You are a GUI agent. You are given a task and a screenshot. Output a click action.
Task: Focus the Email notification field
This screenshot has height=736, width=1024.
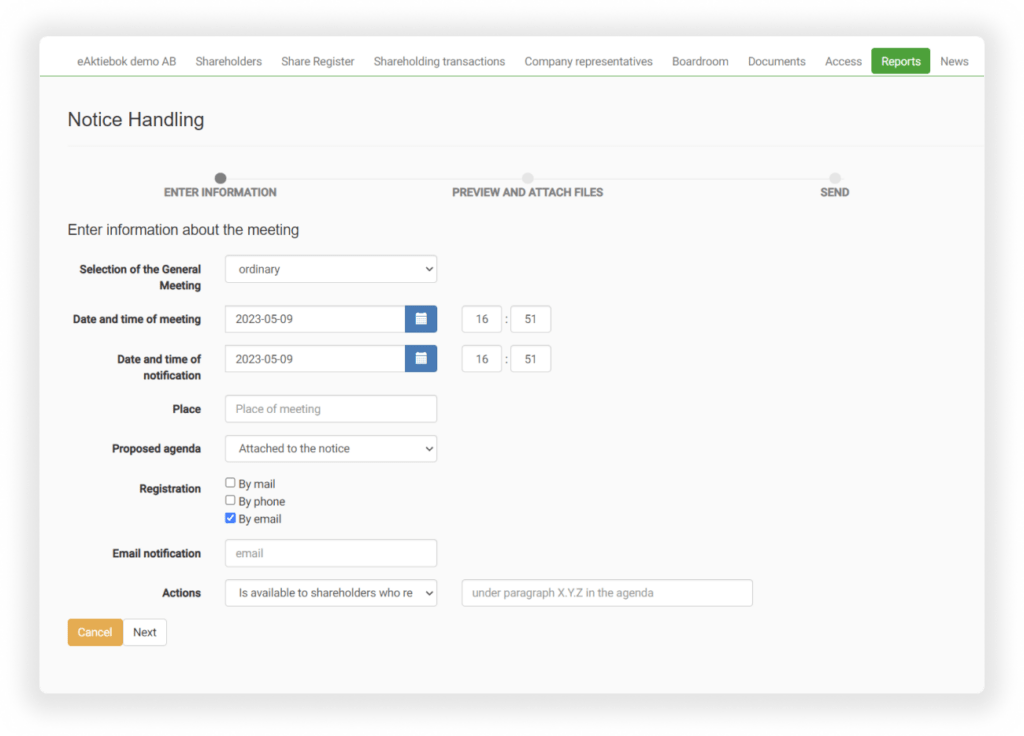point(330,553)
